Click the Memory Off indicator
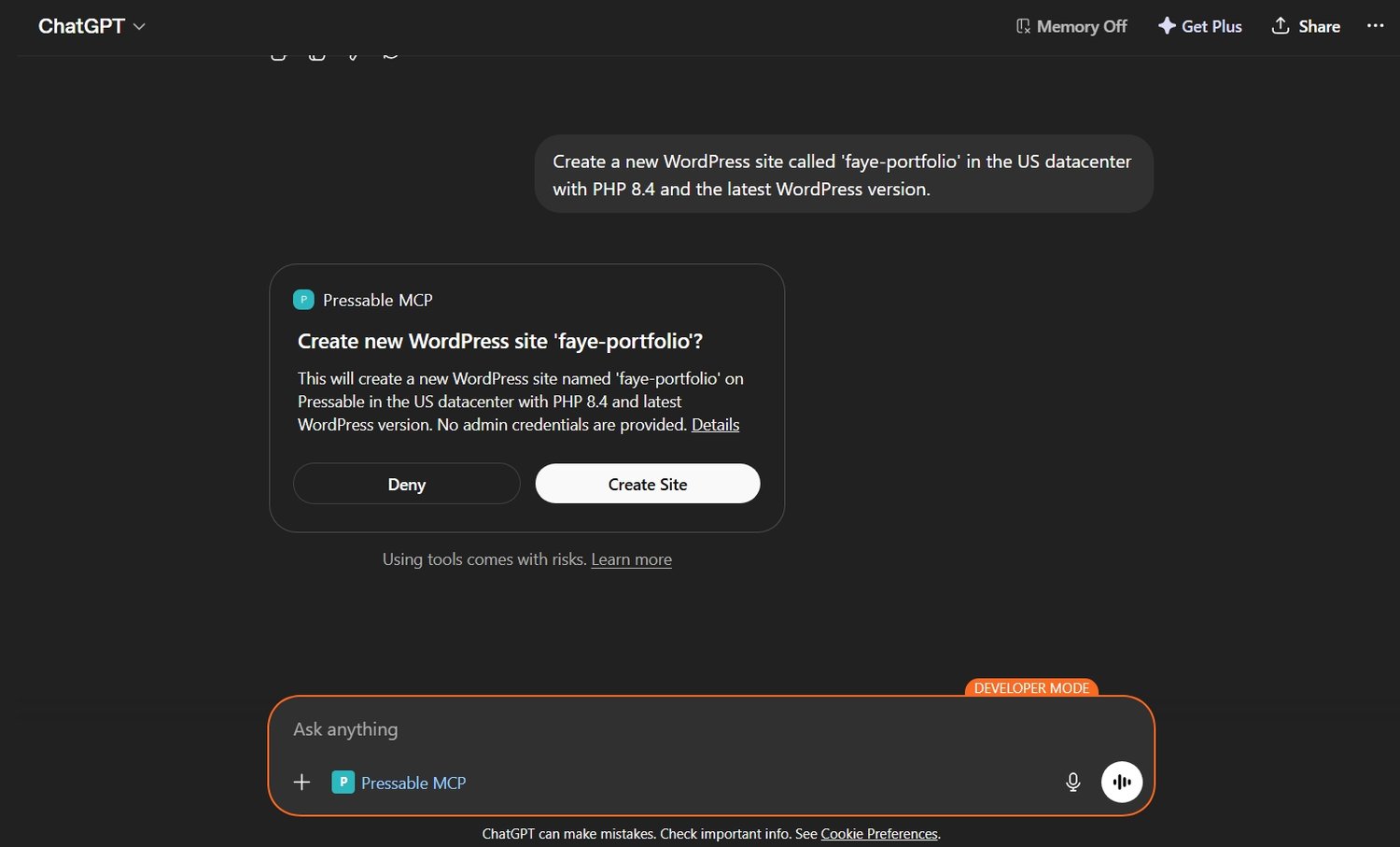Screen dimensions: 1400x847 [x=1071, y=26]
